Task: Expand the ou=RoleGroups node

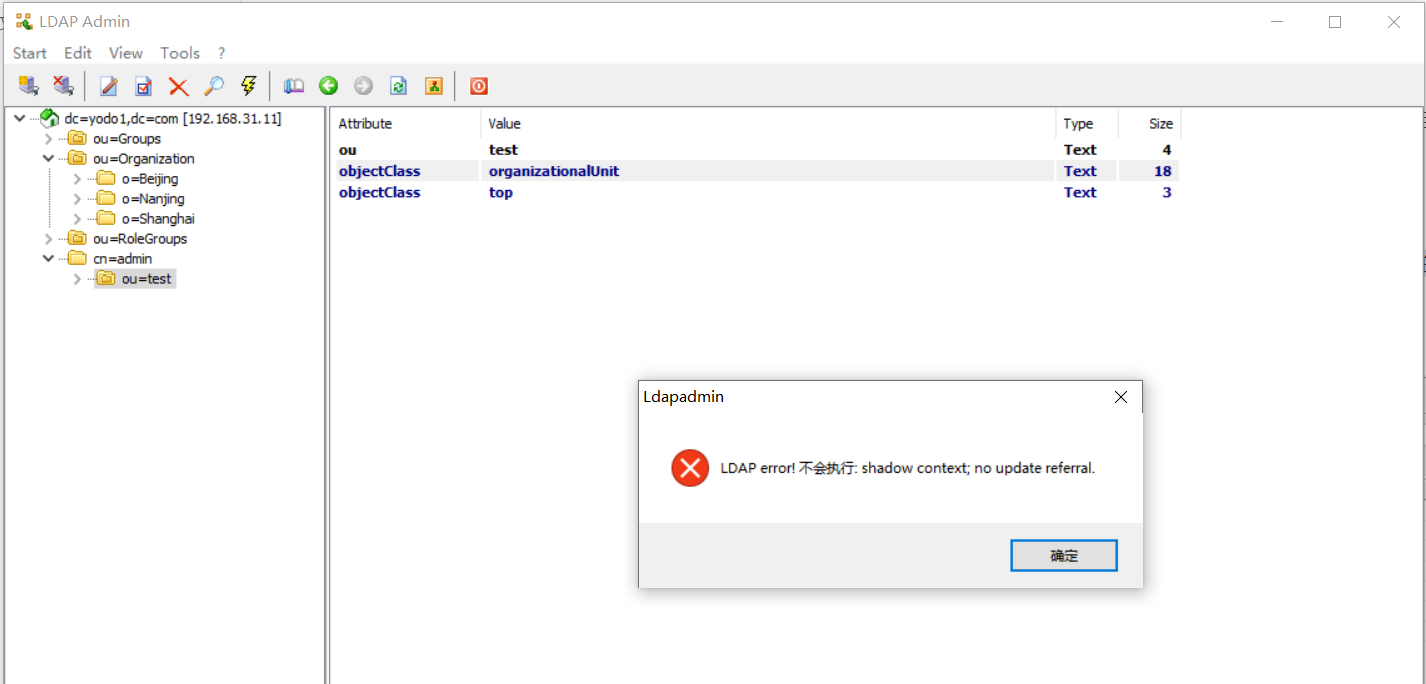Action: coord(48,239)
